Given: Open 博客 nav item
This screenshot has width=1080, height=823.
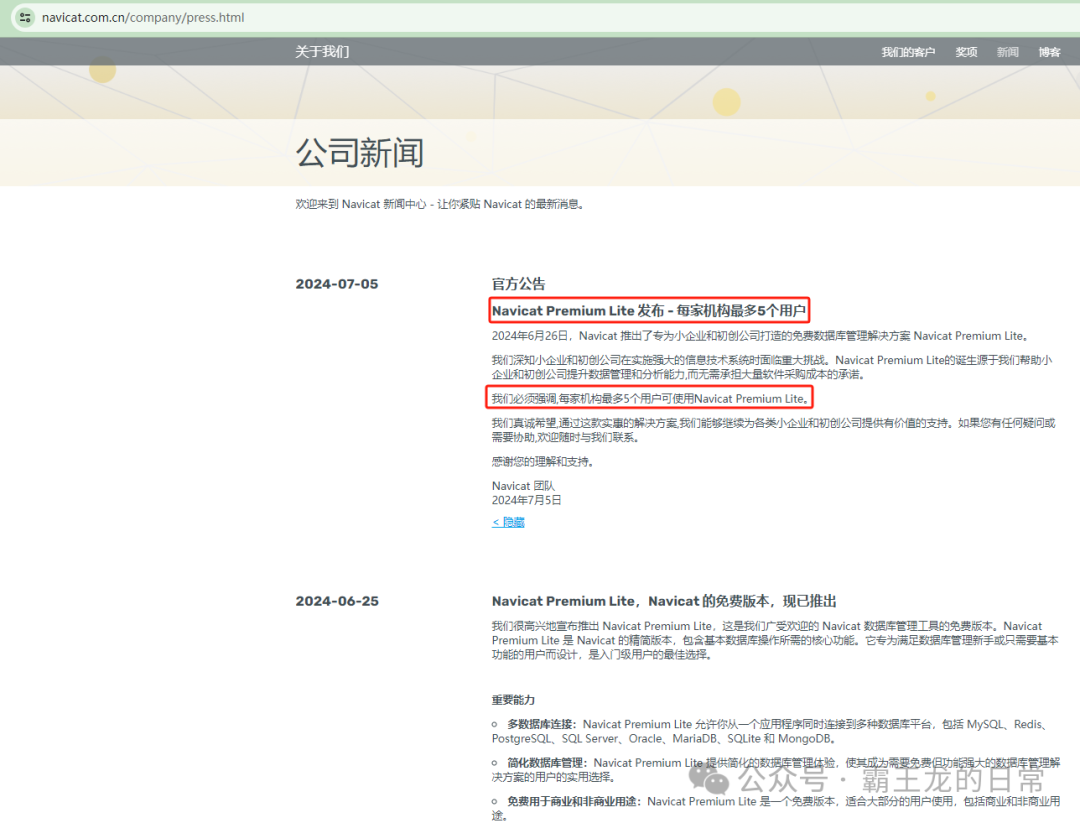Looking at the screenshot, I should point(1049,52).
